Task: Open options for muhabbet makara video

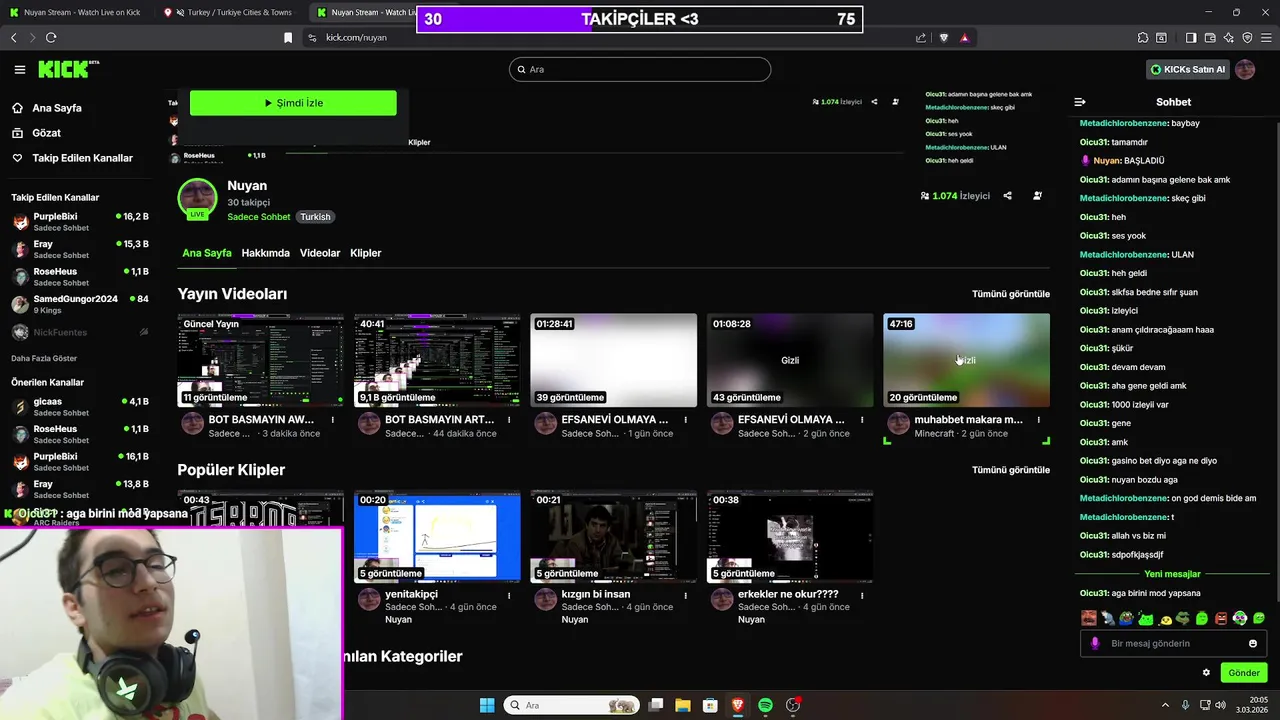Action: (x=1039, y=420)
